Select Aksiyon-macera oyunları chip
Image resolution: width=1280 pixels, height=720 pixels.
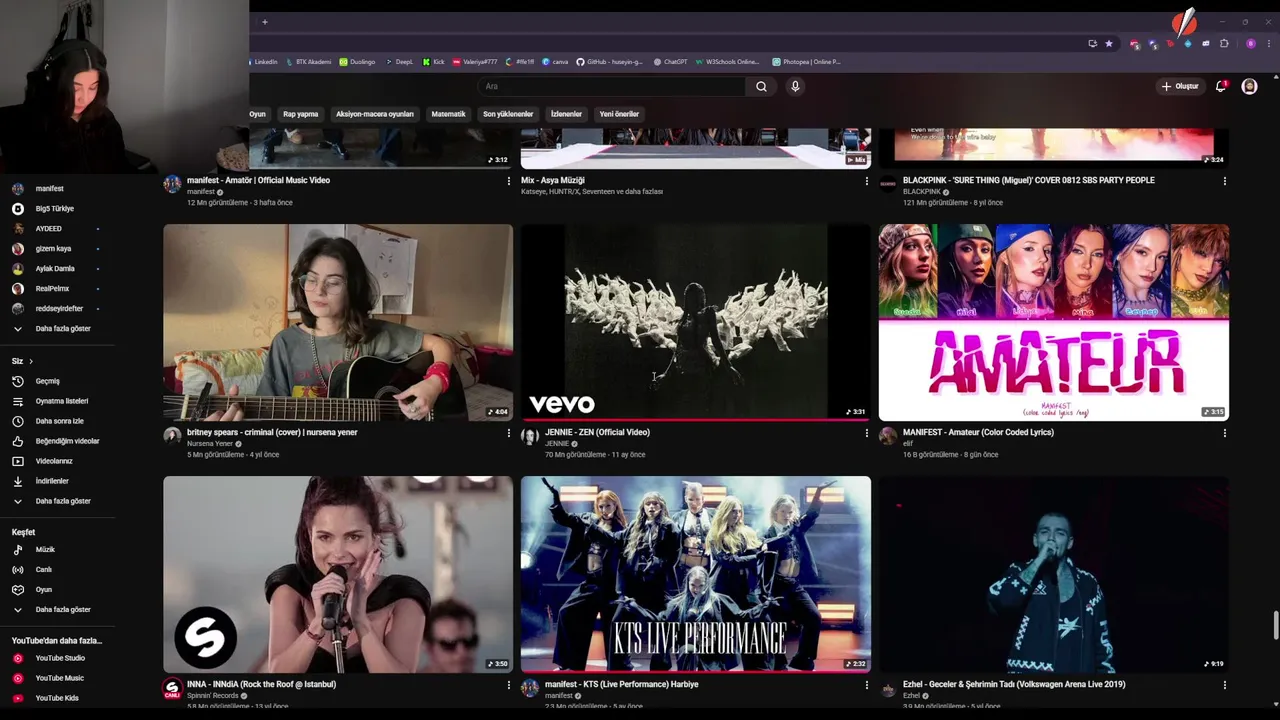[x=374, y=114]
